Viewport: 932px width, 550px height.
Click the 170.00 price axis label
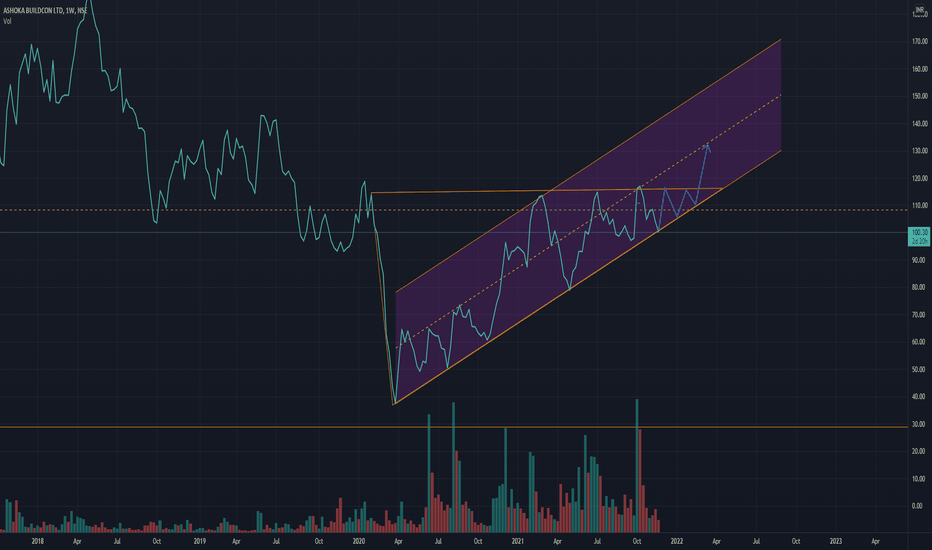pos(920,42)
